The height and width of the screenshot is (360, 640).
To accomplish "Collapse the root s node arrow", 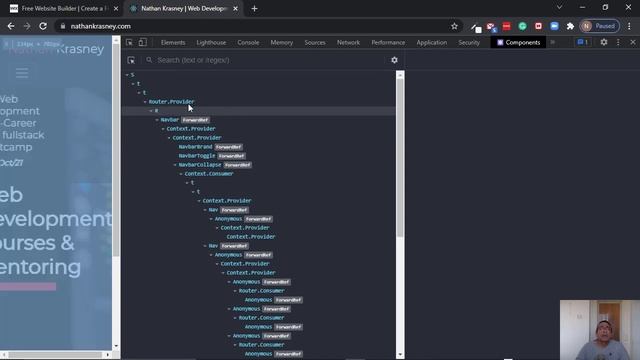I will pyautogui.click(x=127, y=75).
